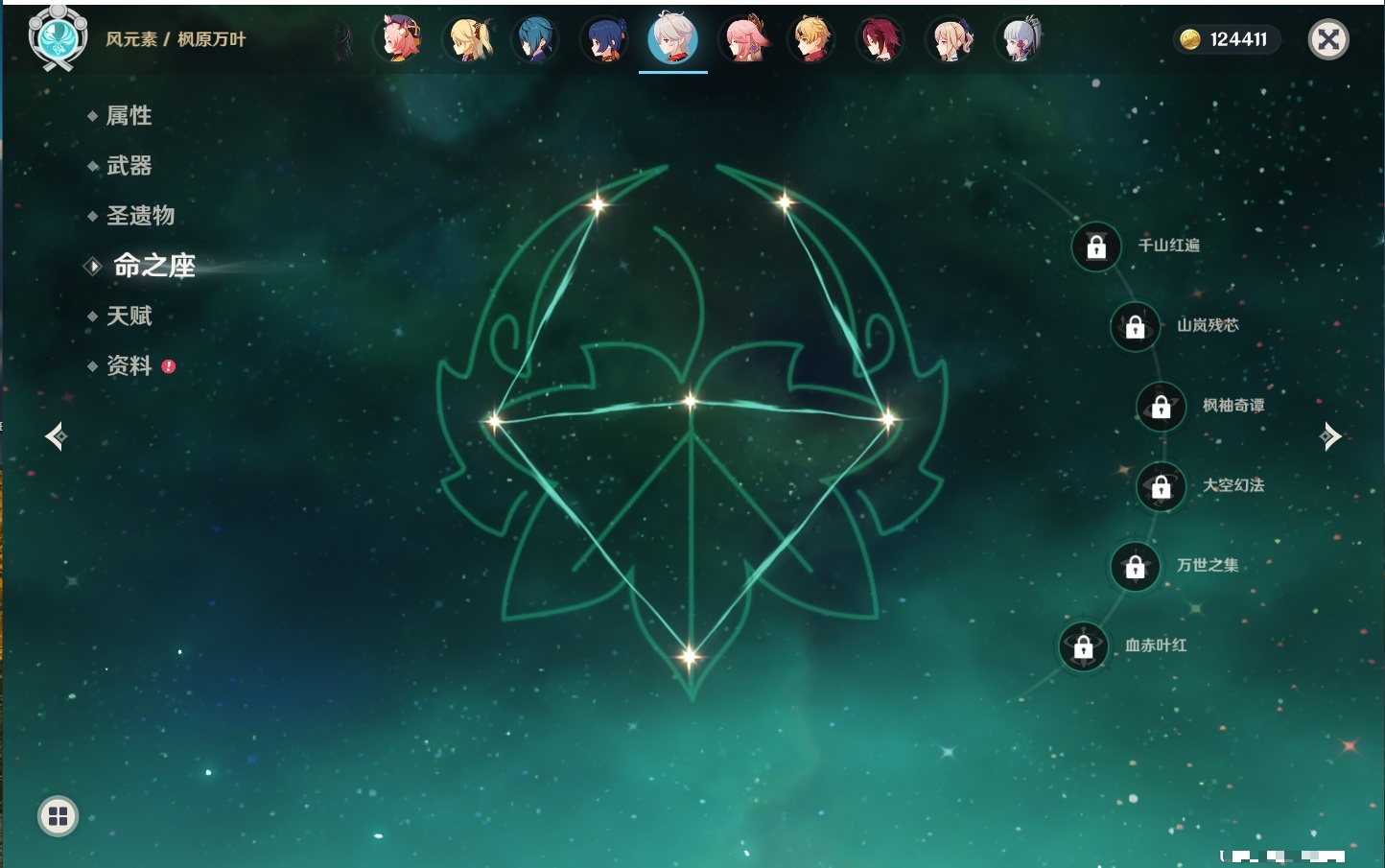
Task: Open the four-square grid menu button
Action: point(58,816)
